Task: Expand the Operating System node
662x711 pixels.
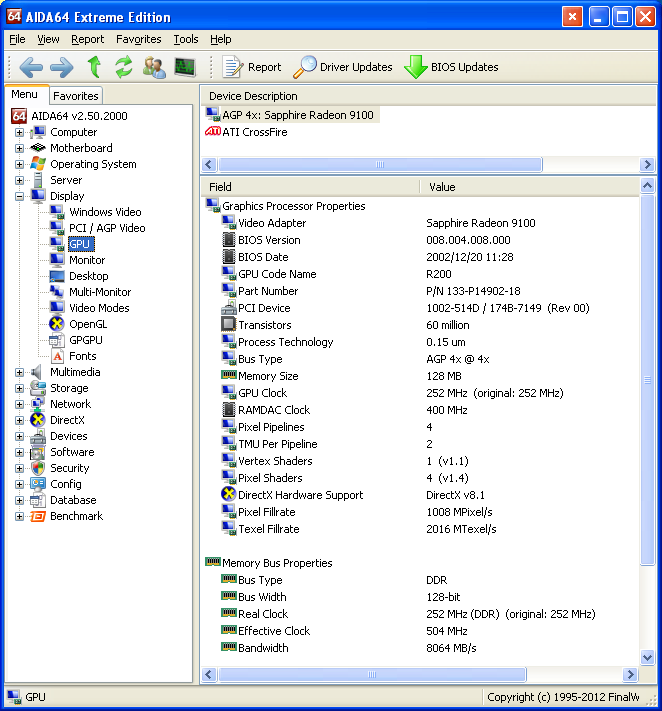Action: click(19, 164)
